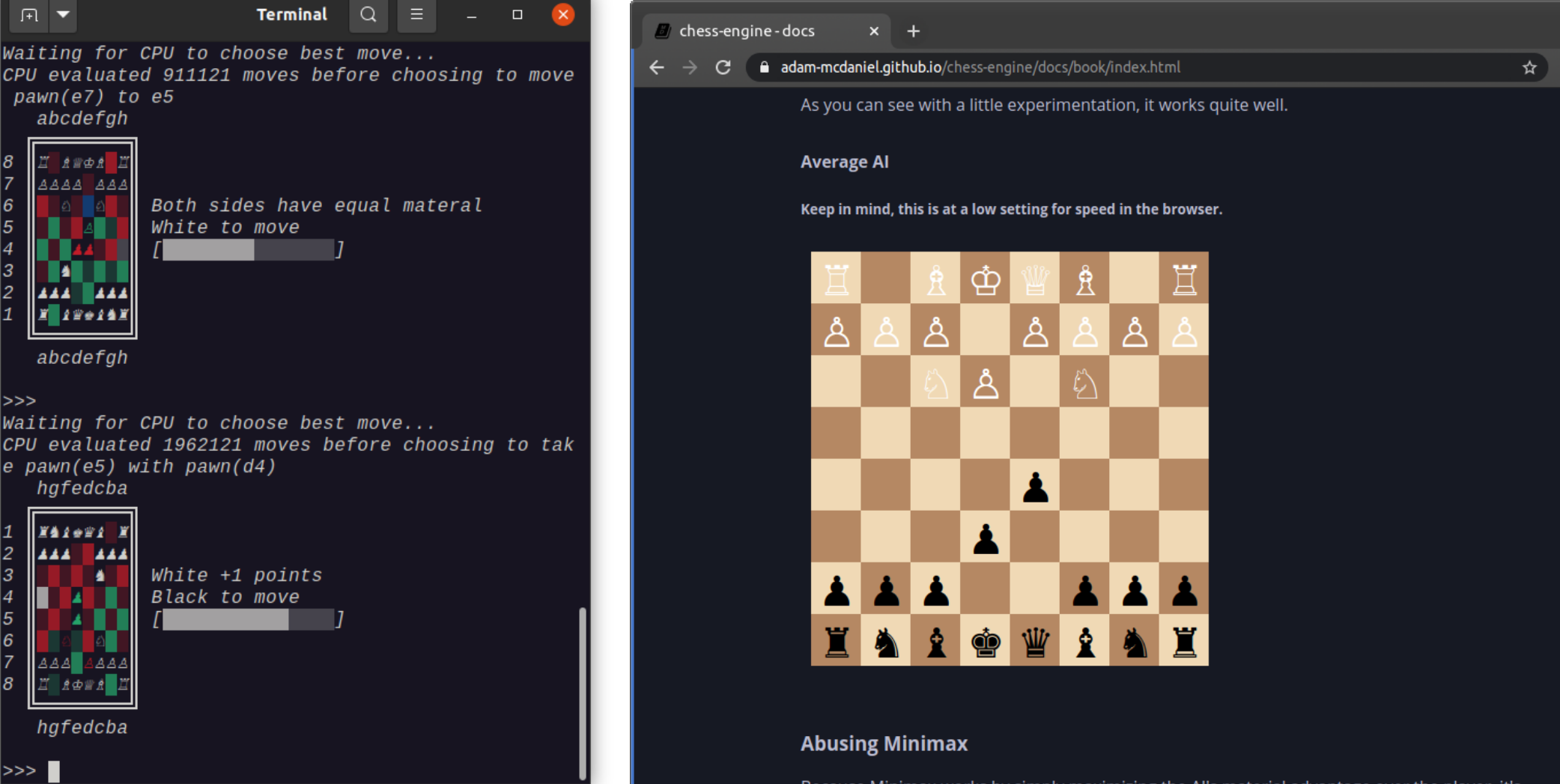Close the Terminal window
The image size is (1560, 784).
coord(563,15)
